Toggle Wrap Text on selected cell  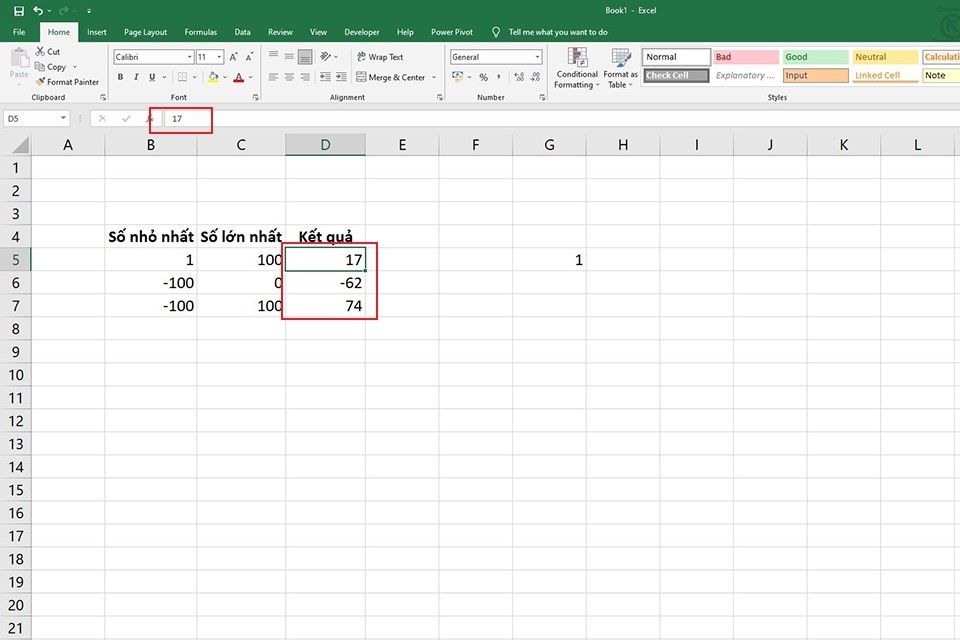380,57
